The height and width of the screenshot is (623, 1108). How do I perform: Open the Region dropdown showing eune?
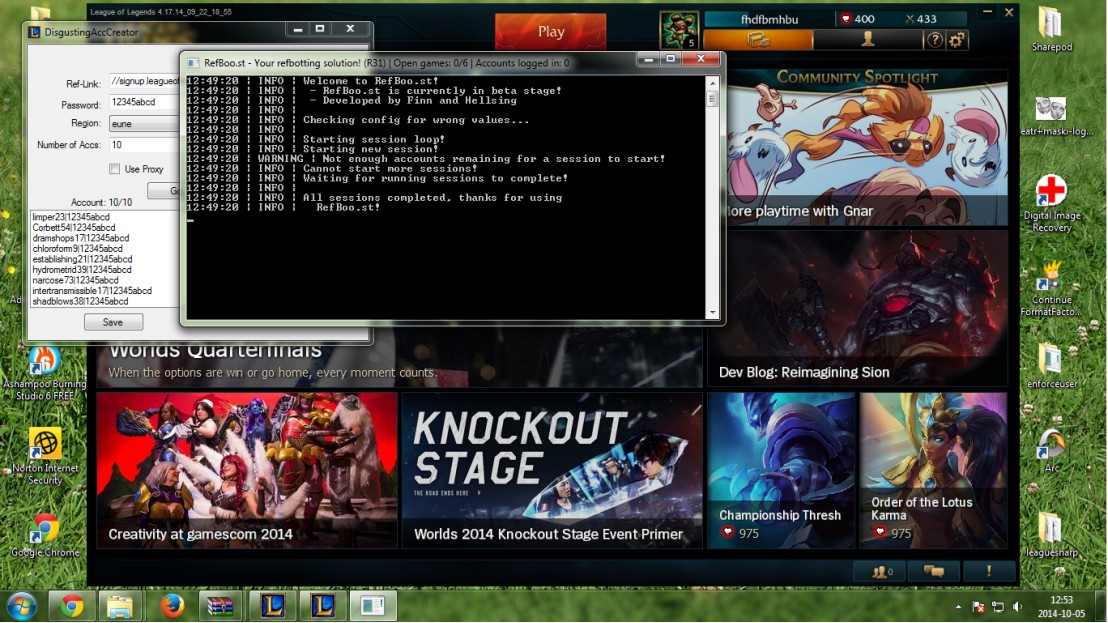tap(144, 124)
